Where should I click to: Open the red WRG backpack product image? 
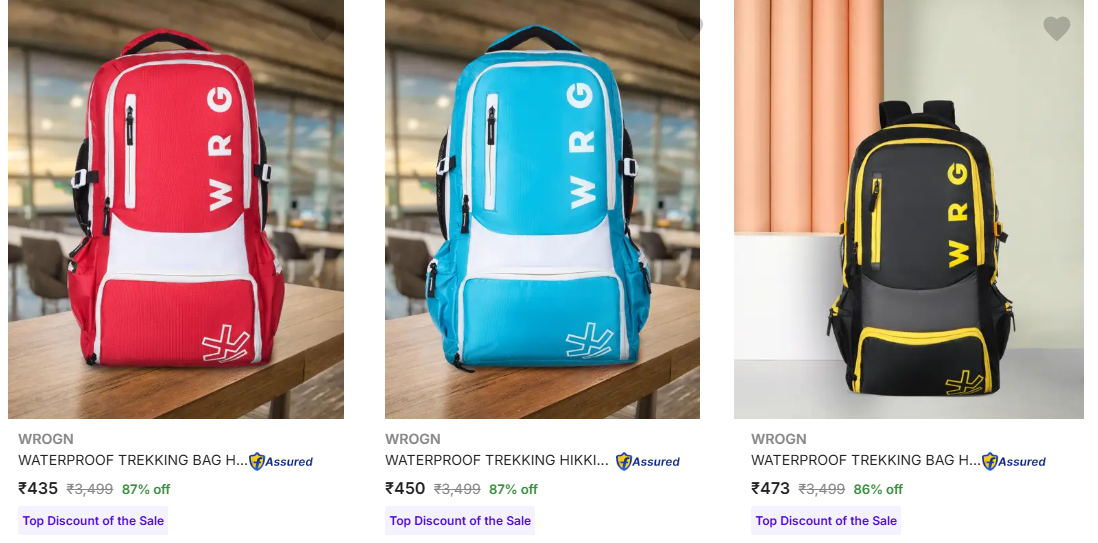176,209
